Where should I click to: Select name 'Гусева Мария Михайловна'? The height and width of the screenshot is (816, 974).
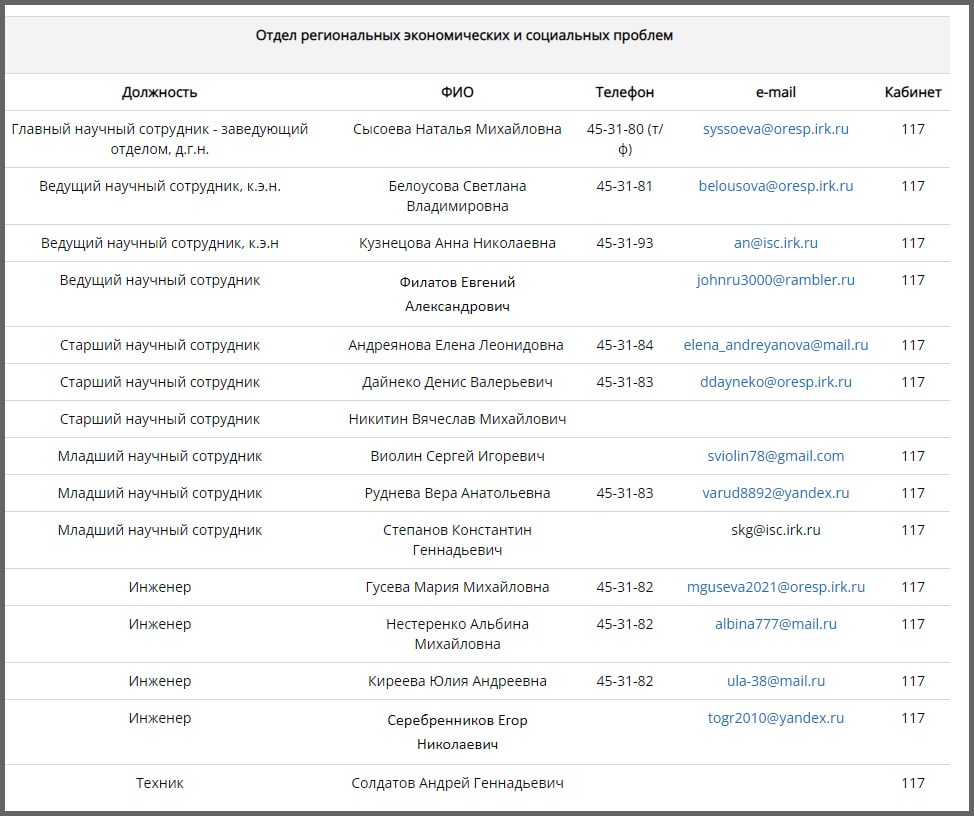457,587
